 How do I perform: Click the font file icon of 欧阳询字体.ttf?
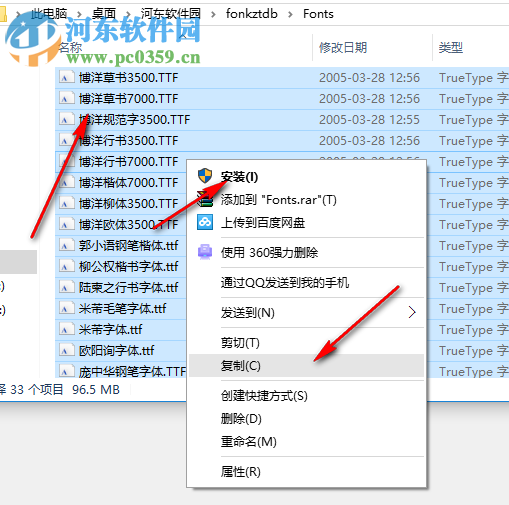(67, 350)
